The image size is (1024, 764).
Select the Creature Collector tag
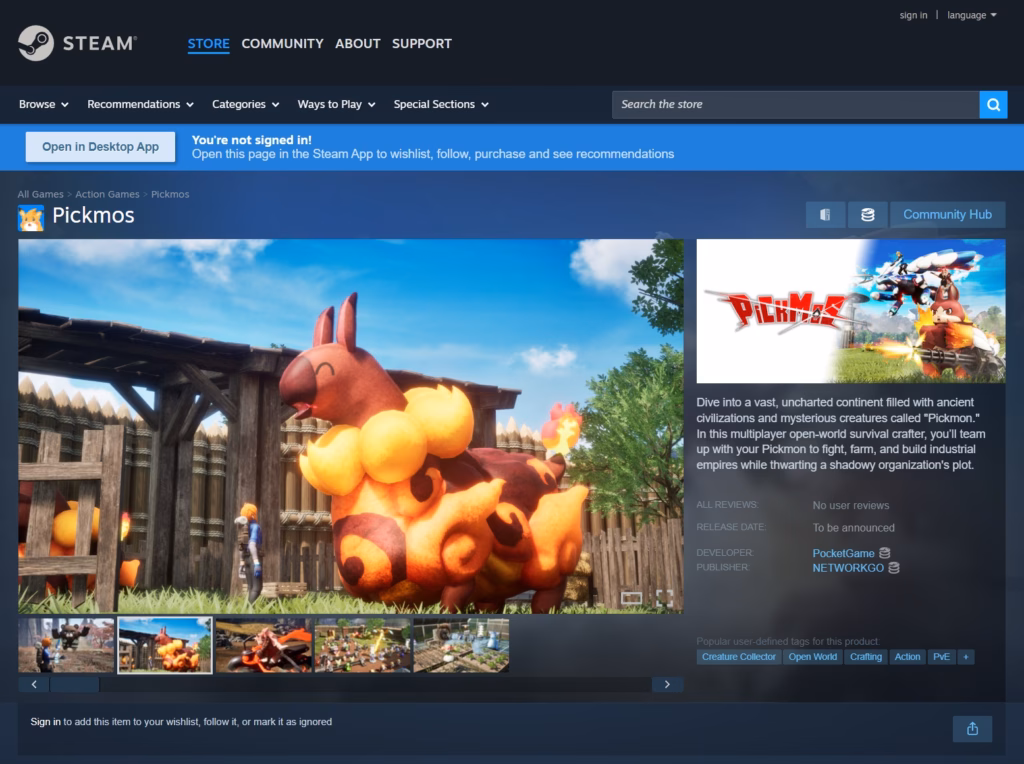(739, 657)
